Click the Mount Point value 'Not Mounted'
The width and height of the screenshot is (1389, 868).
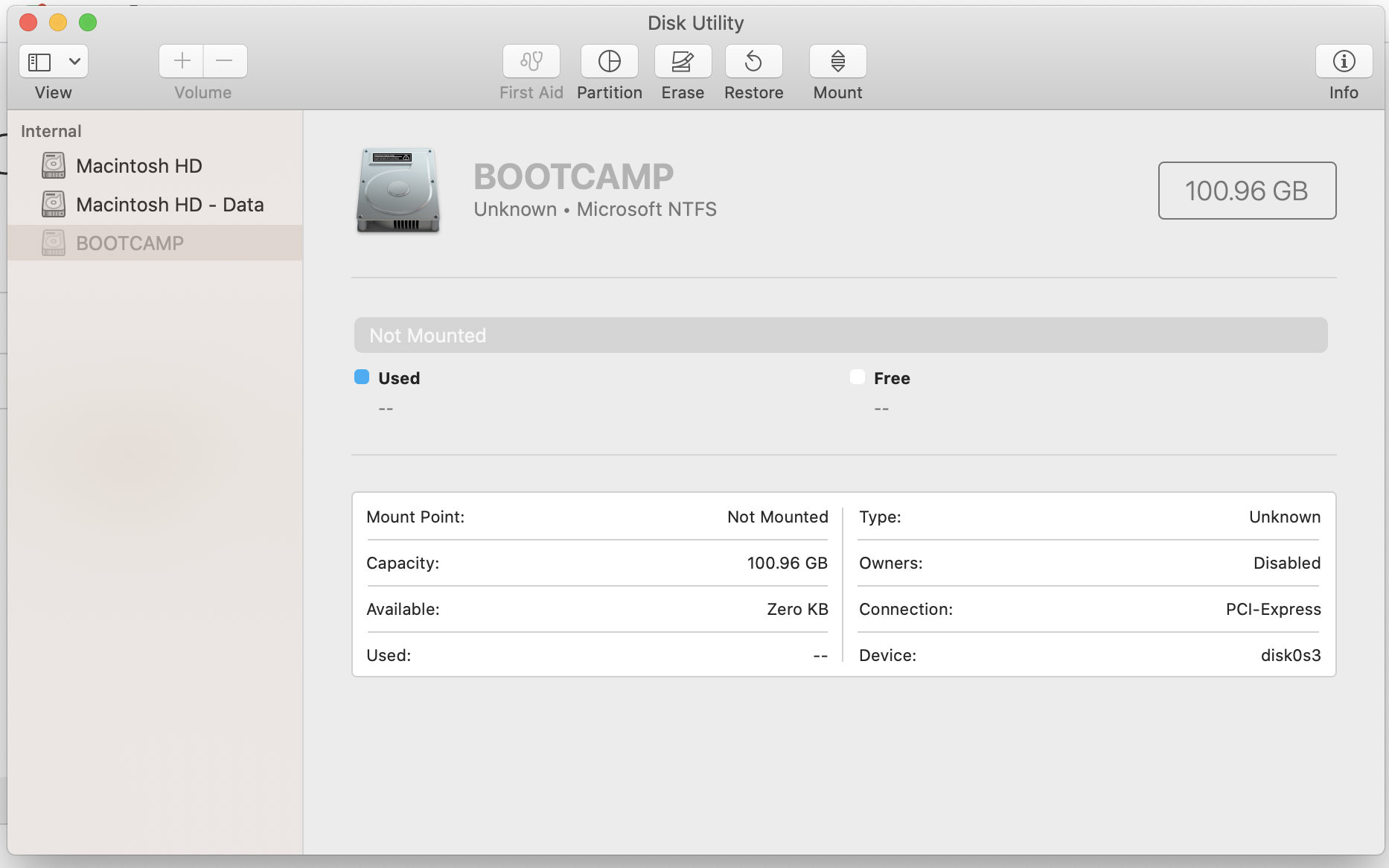pos(778,517)
